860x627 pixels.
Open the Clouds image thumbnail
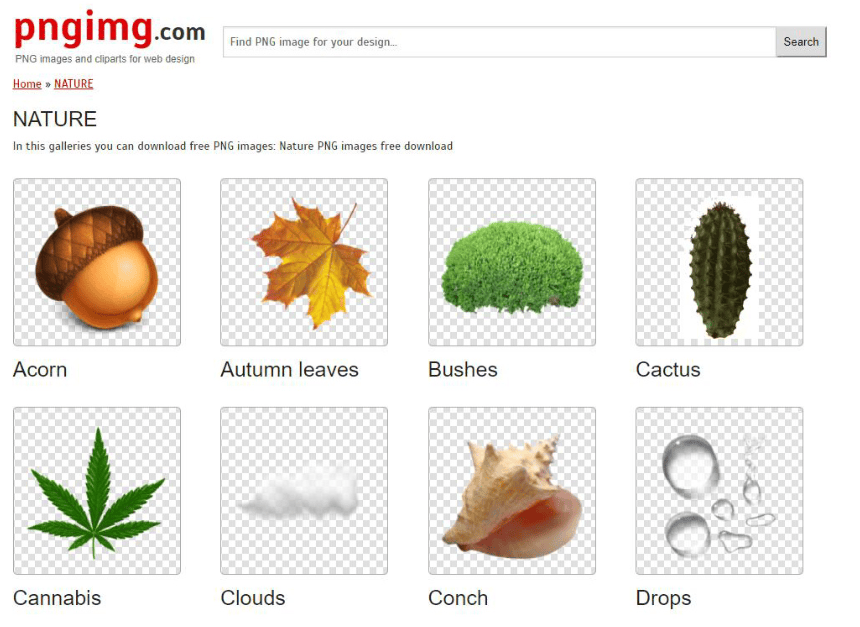coord(304,491)
